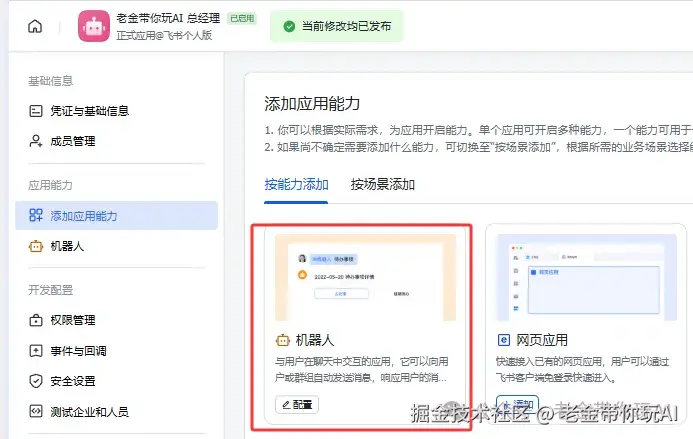Open 成员管理 in the sidebar
The image size is (693, 439).
point(116,141)
